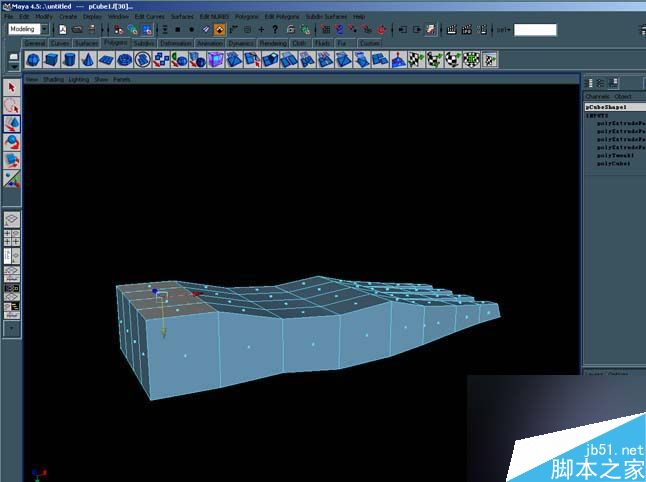646x482 pixels.
Task: Select the polyTweak1 input node
Action: pos(616,155)
